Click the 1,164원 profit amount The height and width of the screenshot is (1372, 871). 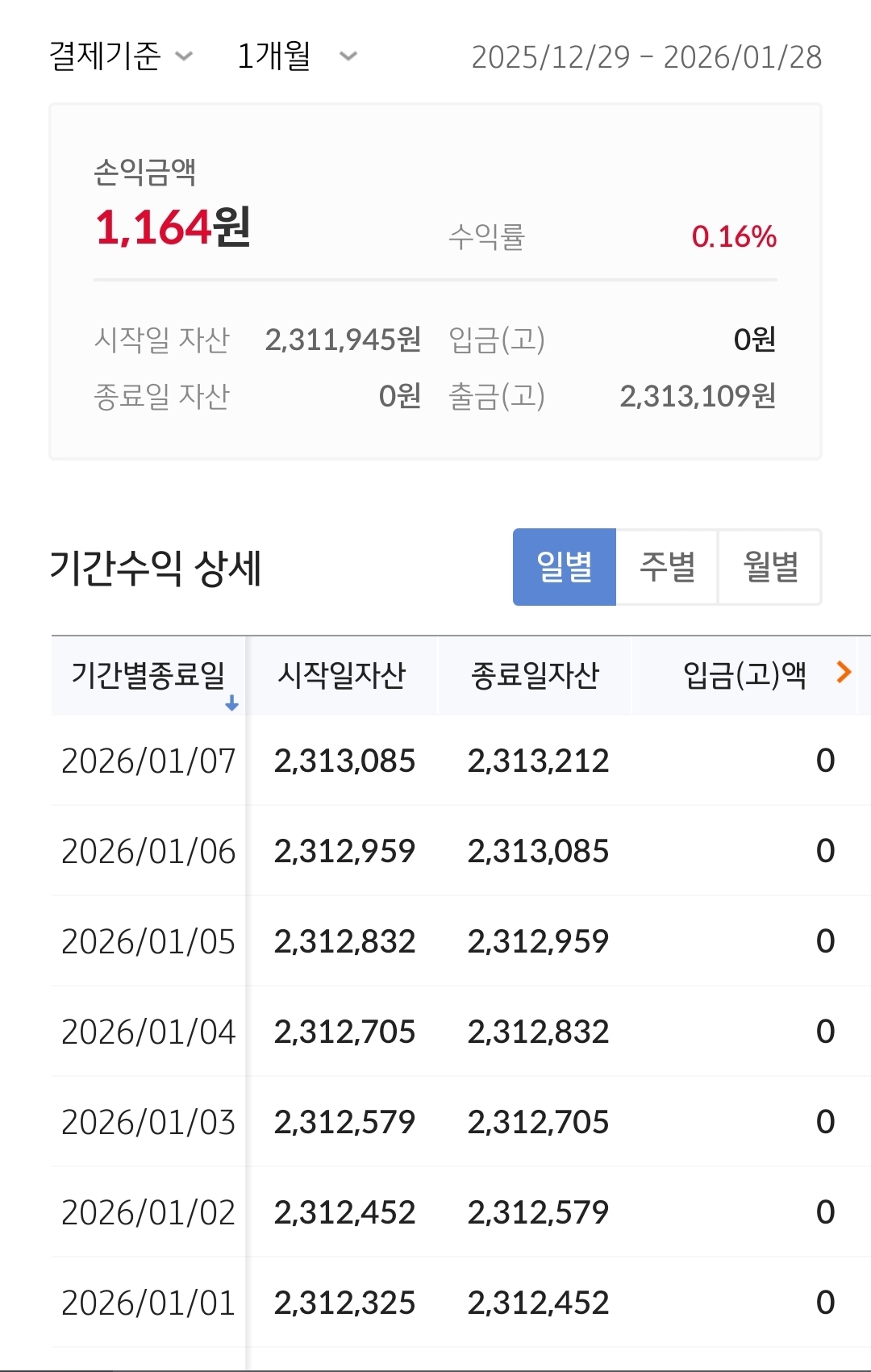coord(173,227)
